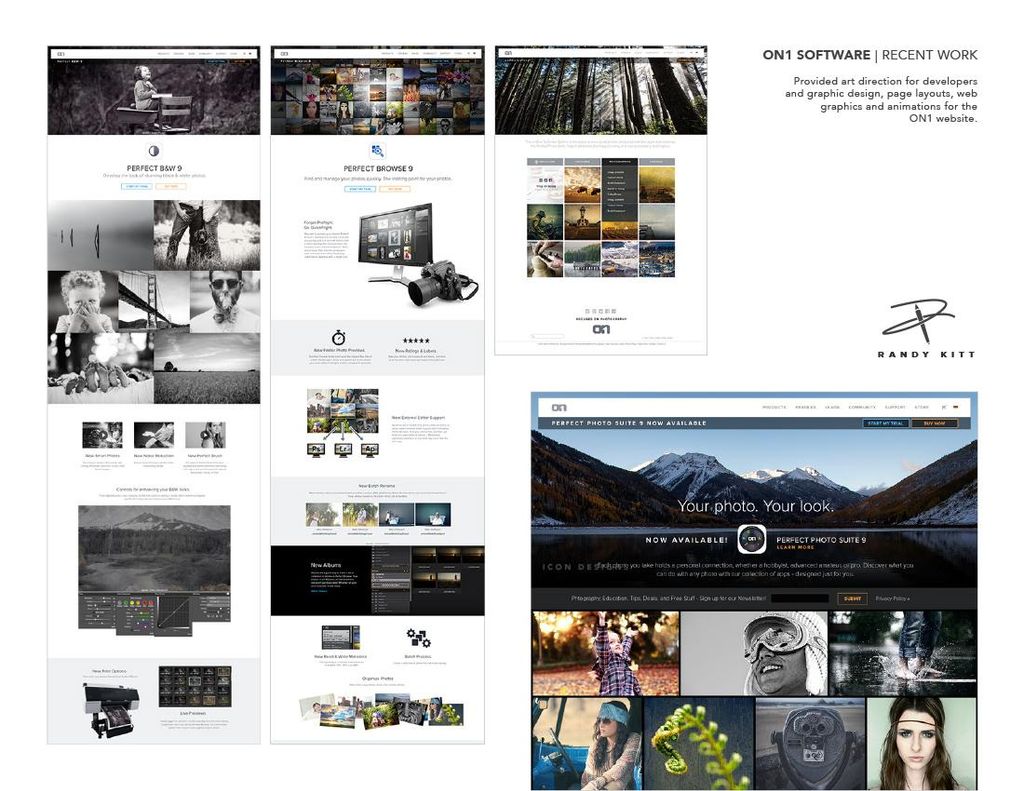
Task: Click the Ap Aperture monitor icon
Action: click(x=369, y=449)
